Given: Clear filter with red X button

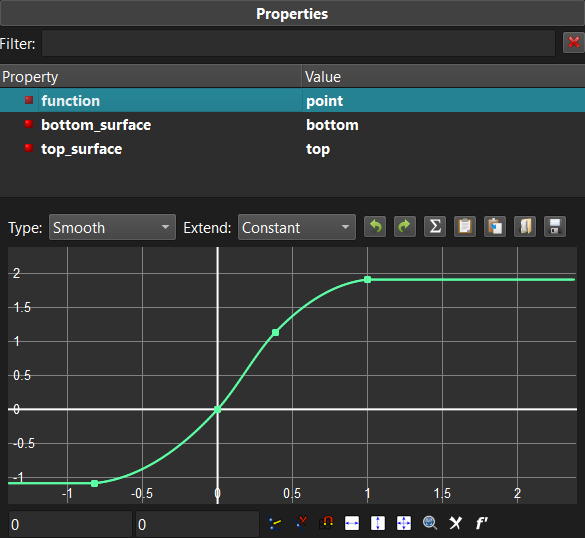Looking at the screenshot, I should click(574, 43).
